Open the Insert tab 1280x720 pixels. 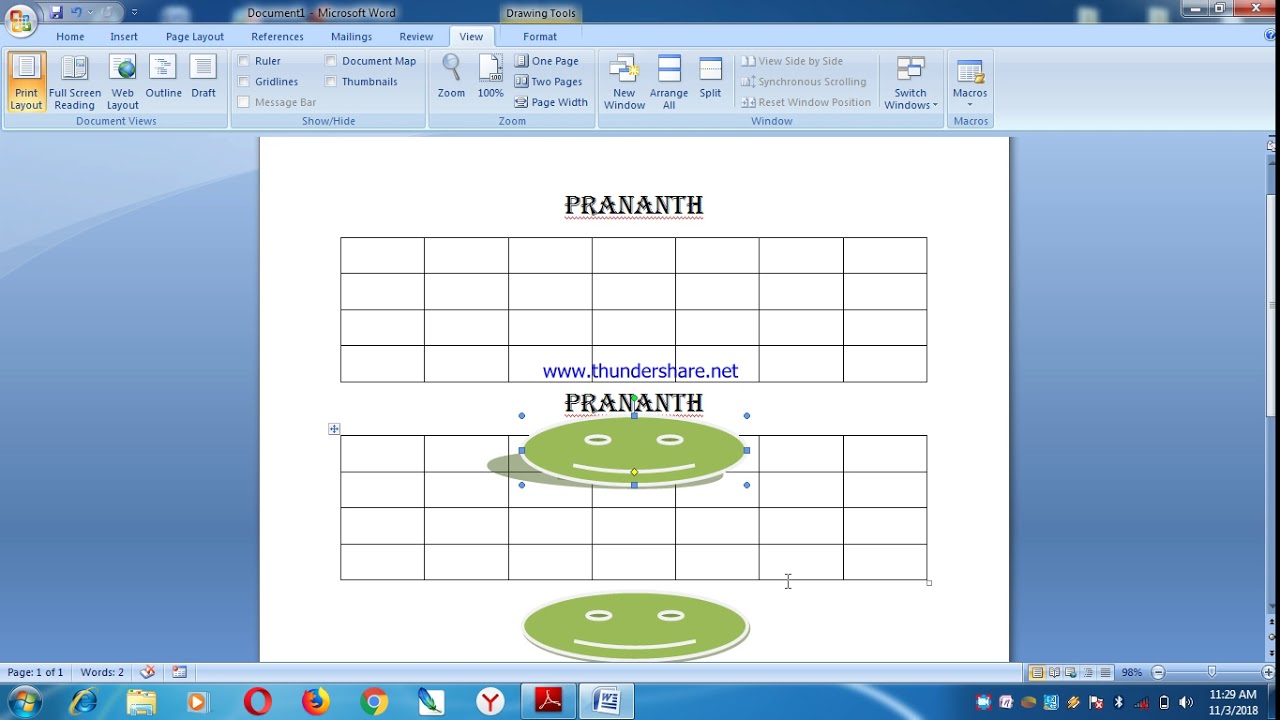[x=124, y=37]
